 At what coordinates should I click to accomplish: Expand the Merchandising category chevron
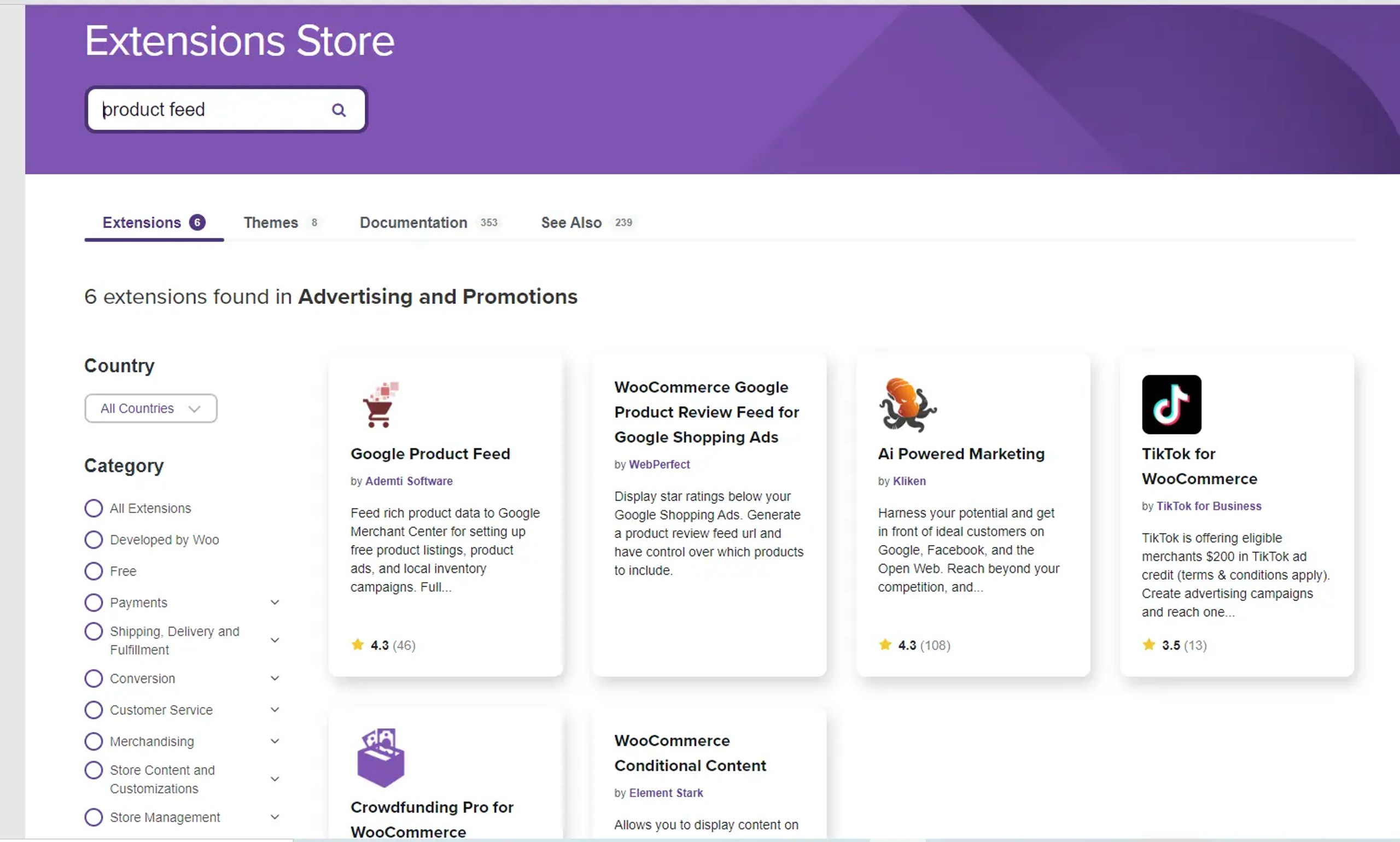(x=275, y=741)
